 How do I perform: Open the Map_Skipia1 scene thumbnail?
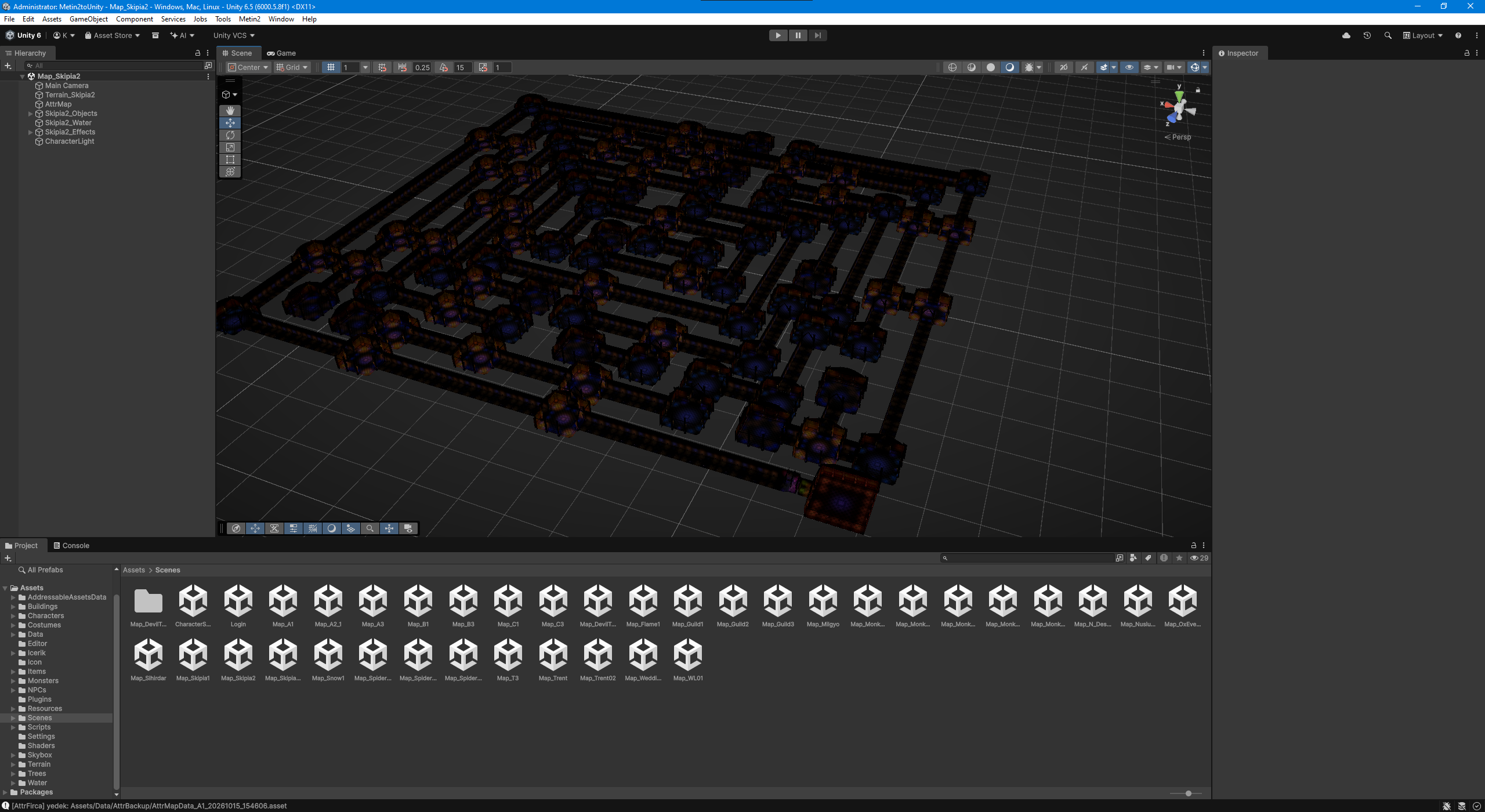click(193, 660)
